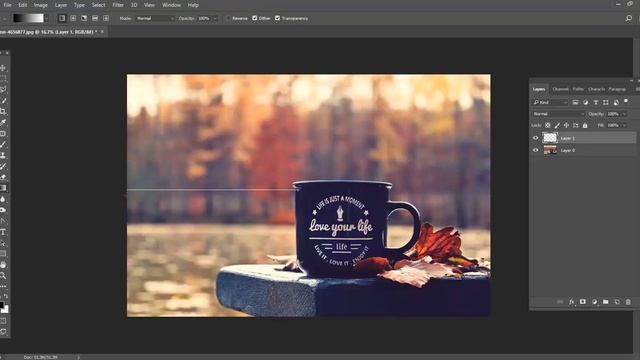Select the Quick Selection wand tool
Image resolution: width=640 pixels, height=360 pixels.
[3, 100]
